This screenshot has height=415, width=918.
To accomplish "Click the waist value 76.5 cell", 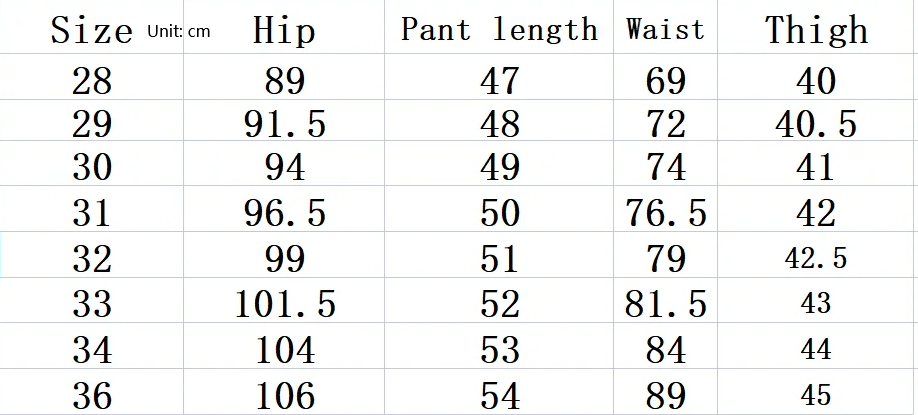I will 666,213.
